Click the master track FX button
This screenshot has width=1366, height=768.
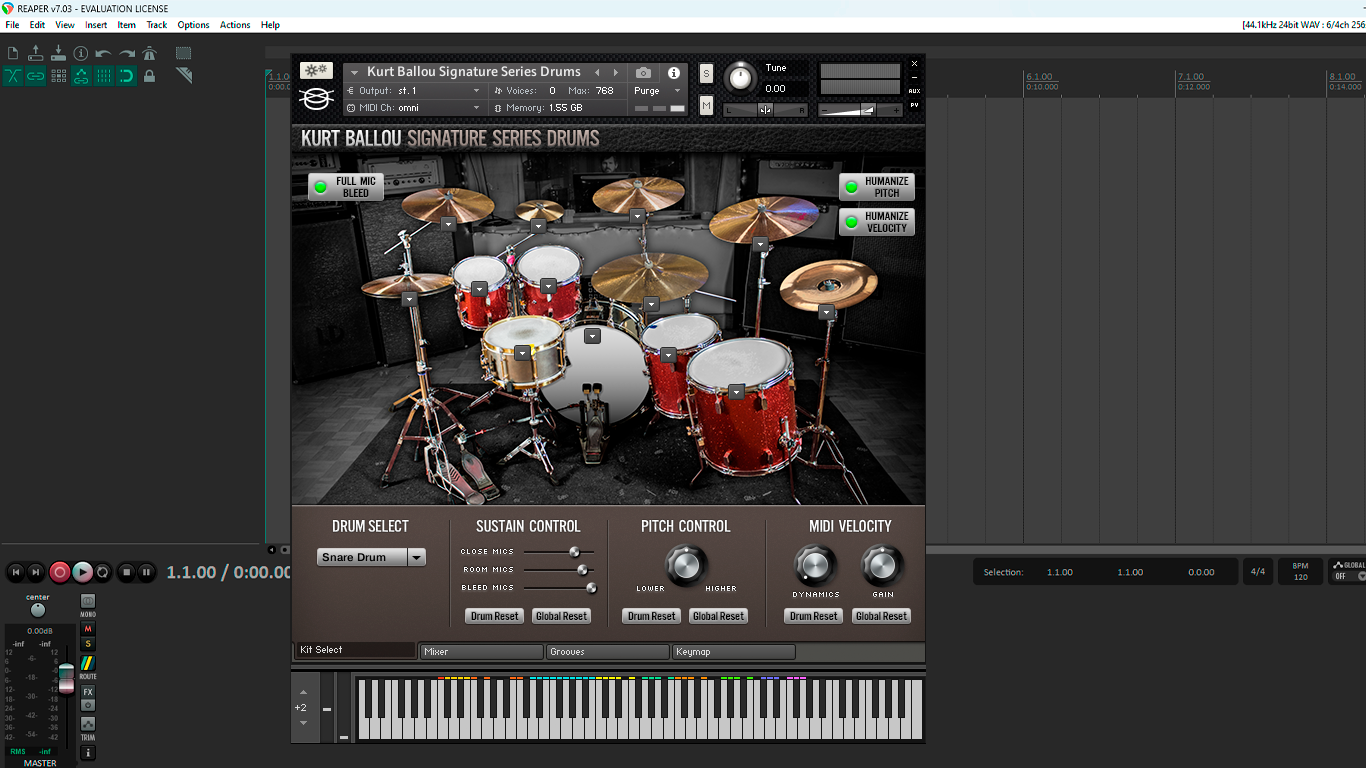click(88, 692)
